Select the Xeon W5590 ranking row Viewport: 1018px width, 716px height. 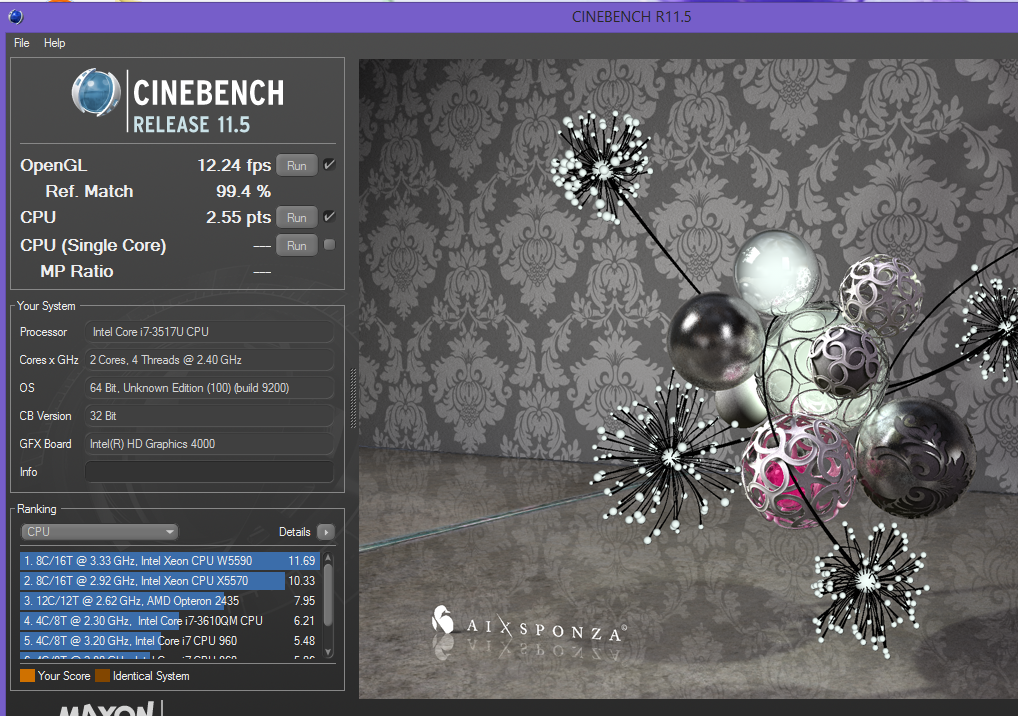tap(170, 561)
